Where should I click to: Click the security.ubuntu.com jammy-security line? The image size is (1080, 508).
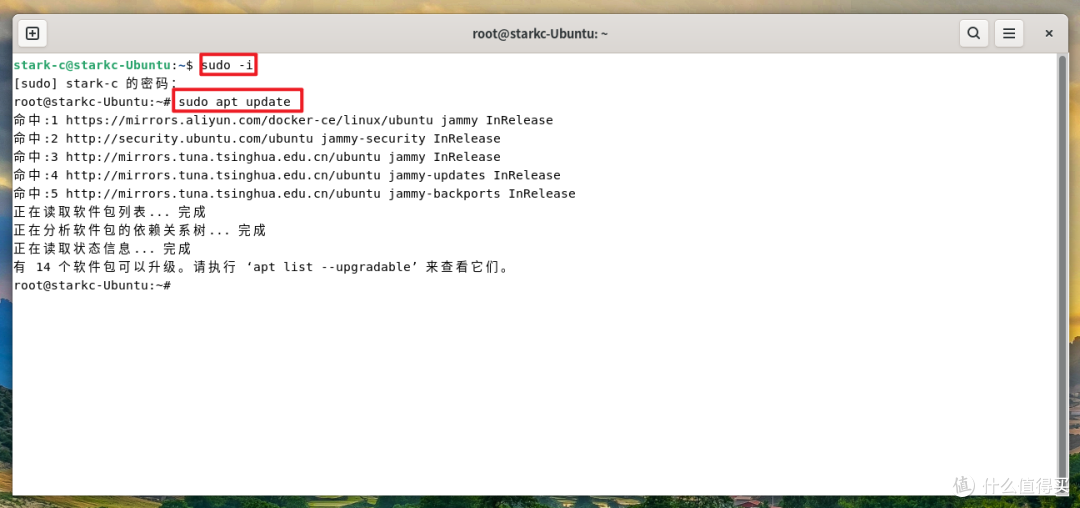click(x=257, y=138)
